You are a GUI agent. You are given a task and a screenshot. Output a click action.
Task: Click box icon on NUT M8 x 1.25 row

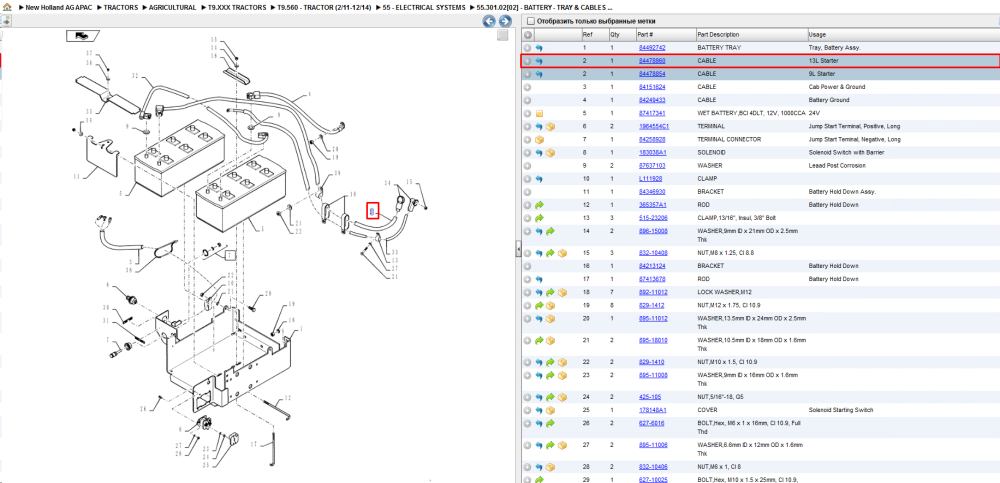(x=562, y=253)
